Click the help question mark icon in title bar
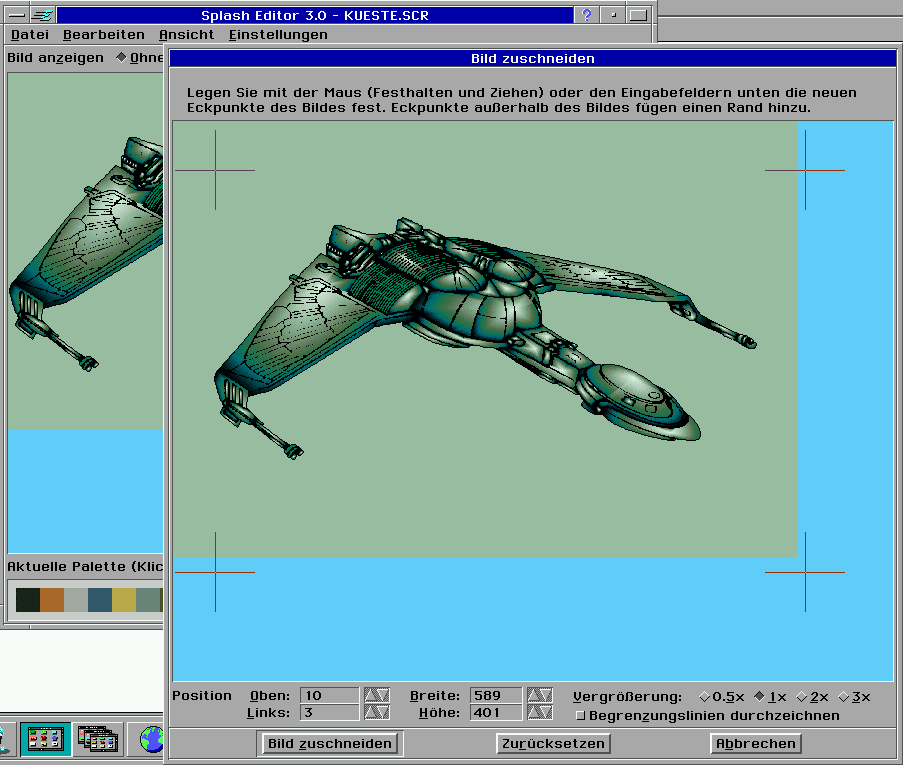Image resolution: width=903 pixels, height=765 pixels. pos(586,16)
